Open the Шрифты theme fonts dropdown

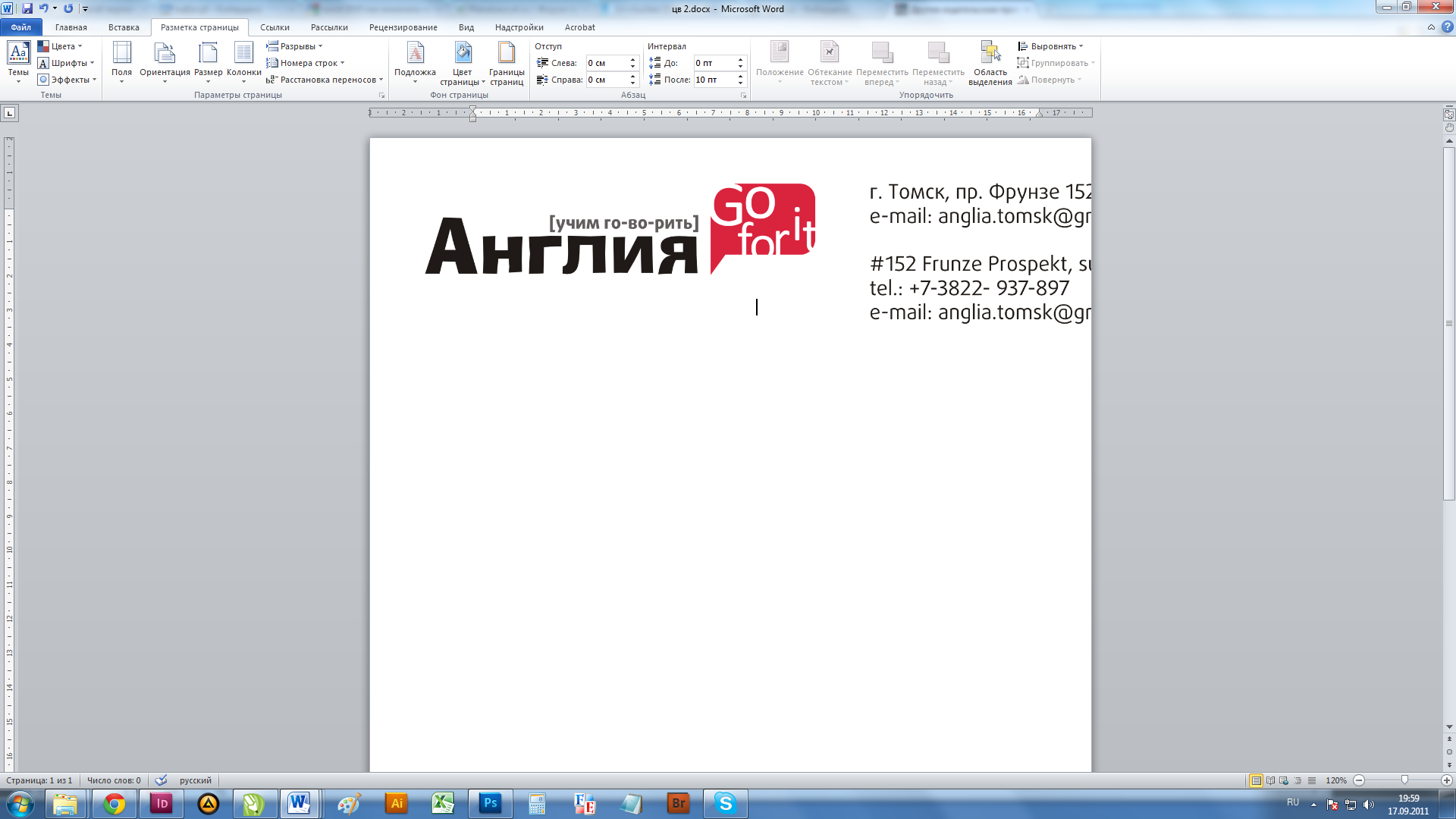coord(66,63)
